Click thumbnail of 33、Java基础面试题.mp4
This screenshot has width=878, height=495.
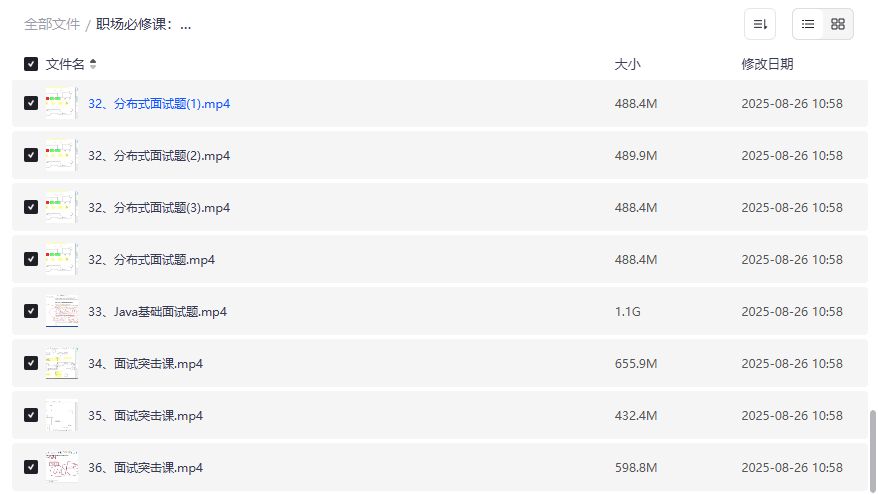pos(61,311)
